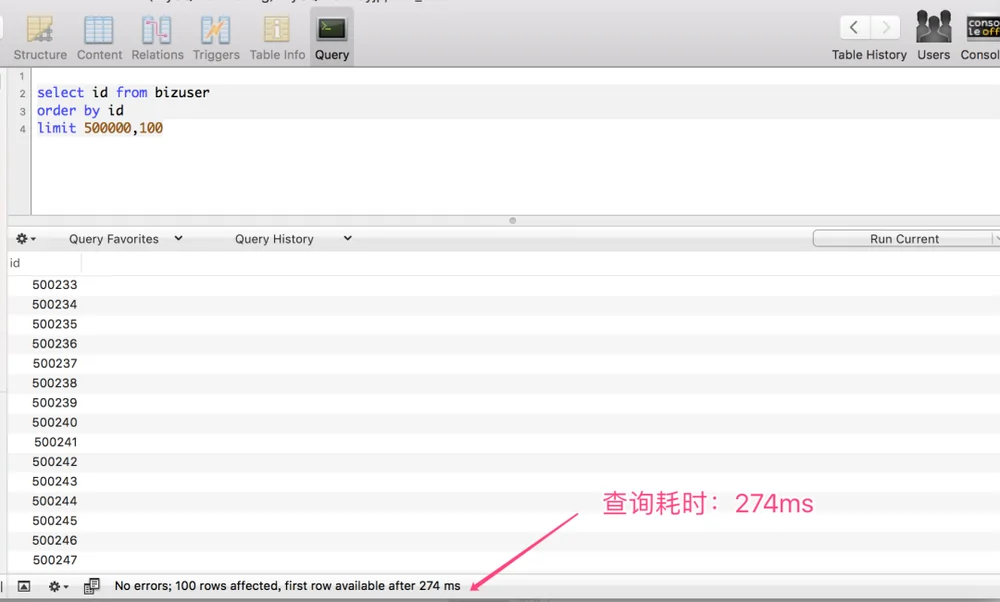Go back in Table History
Viewport: 1000px width, 602px height.
click(x=854, y=27)
